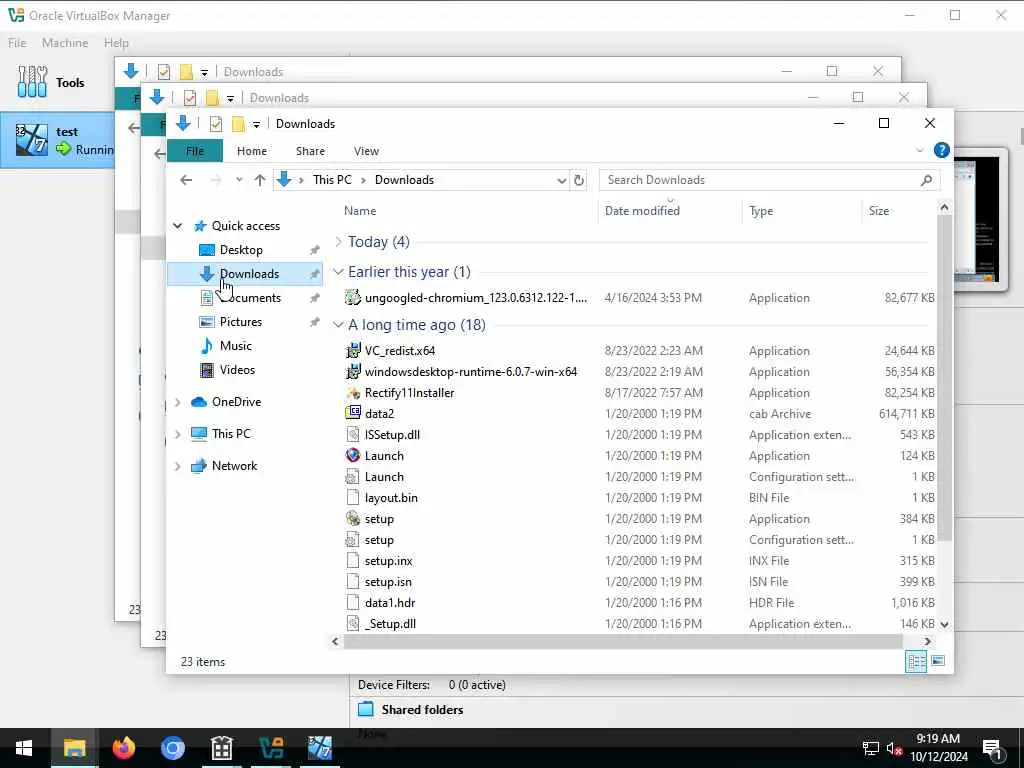Image resolution: width=1024 pixels, height=768 pixels.
Task: Collapse the Quick access tree node
Action: click(177, 226)
